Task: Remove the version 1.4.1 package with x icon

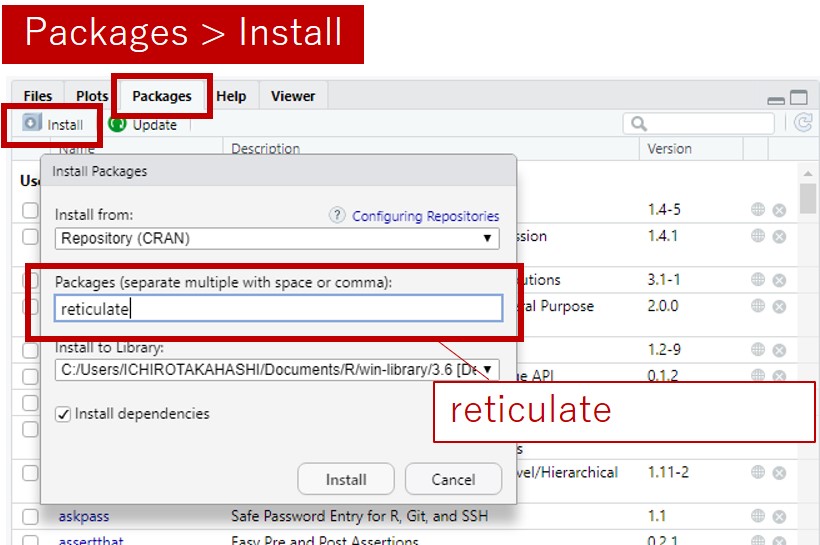Action: tap(779, 237)
